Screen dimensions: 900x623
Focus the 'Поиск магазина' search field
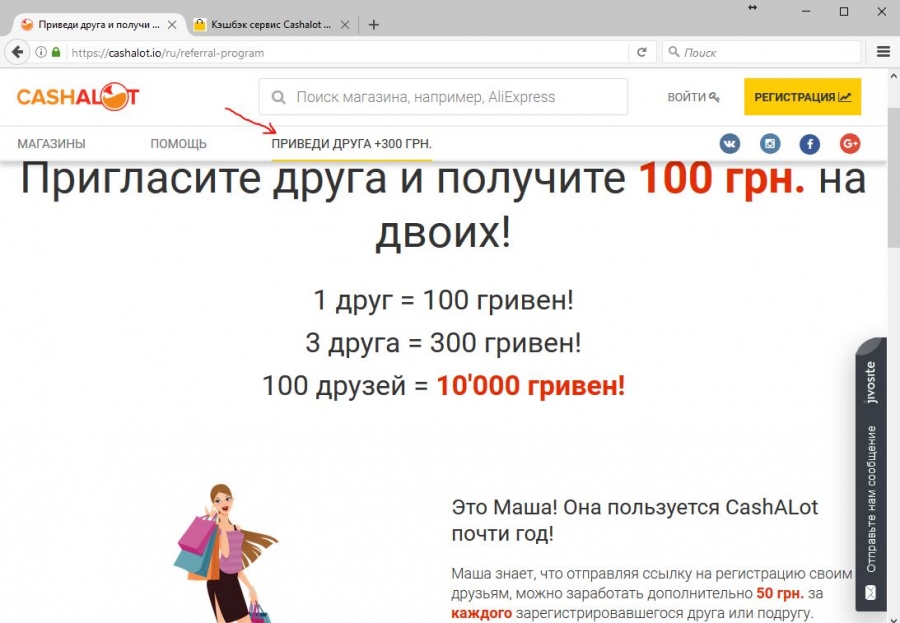443,97
